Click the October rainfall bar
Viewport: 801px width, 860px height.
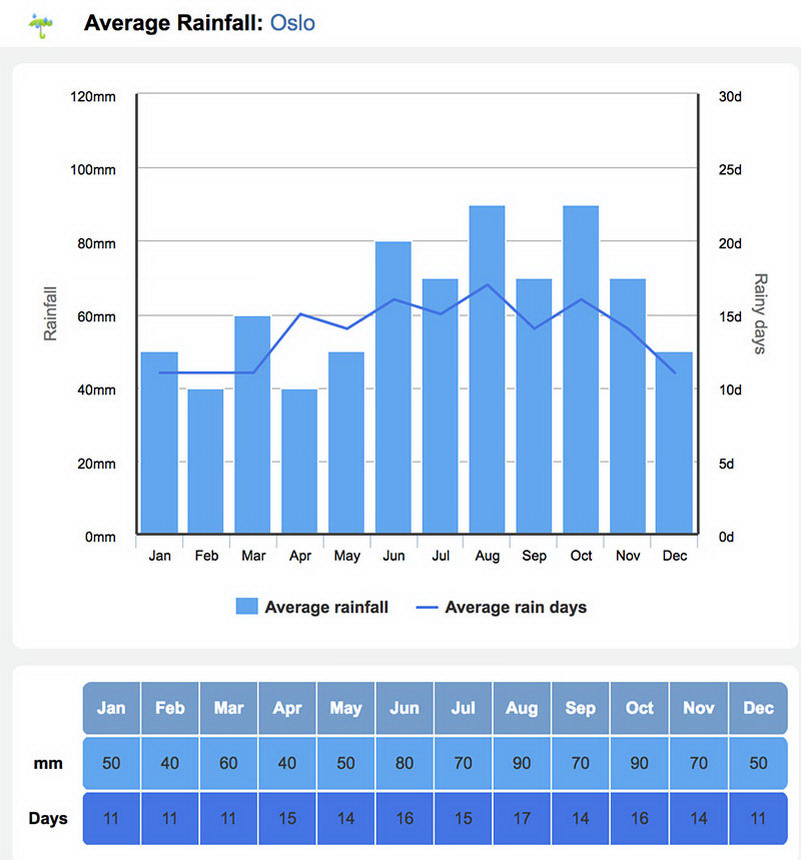click(x=581, y=370)
